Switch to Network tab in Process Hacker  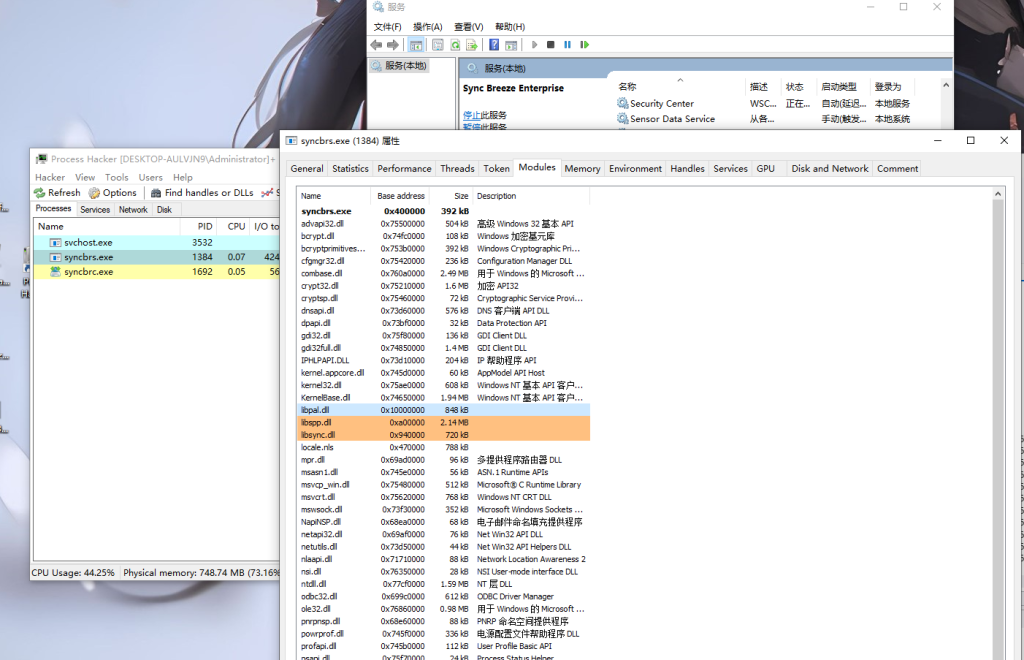point(133,210)
